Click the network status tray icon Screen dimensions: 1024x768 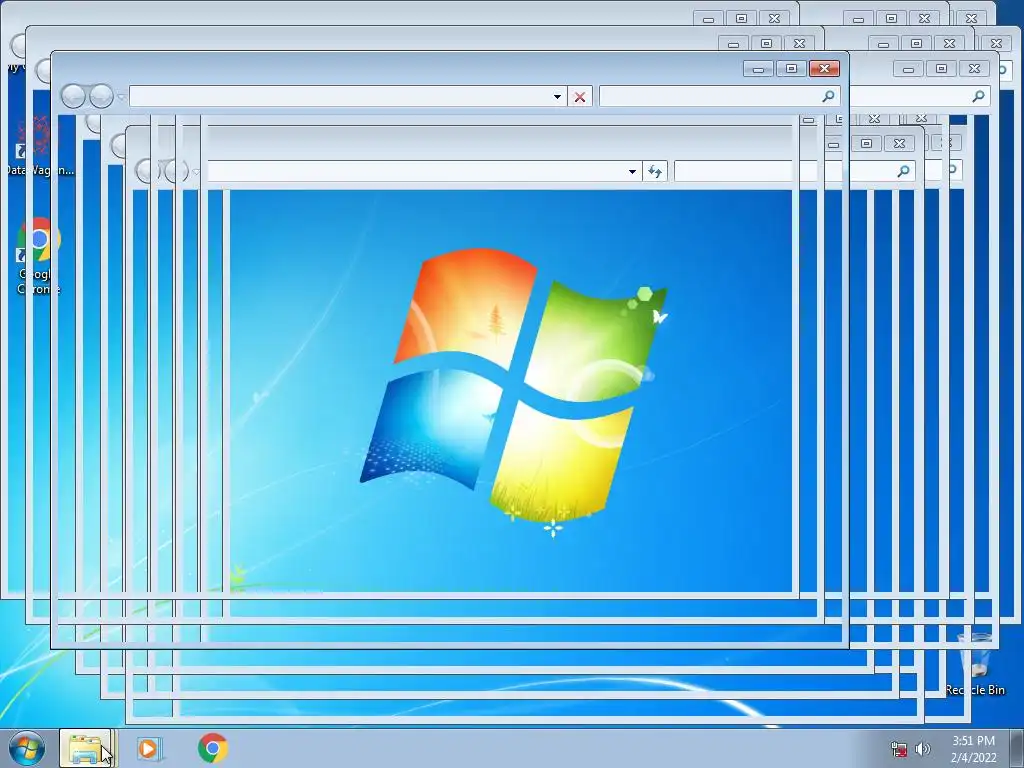tap(899, 750)
